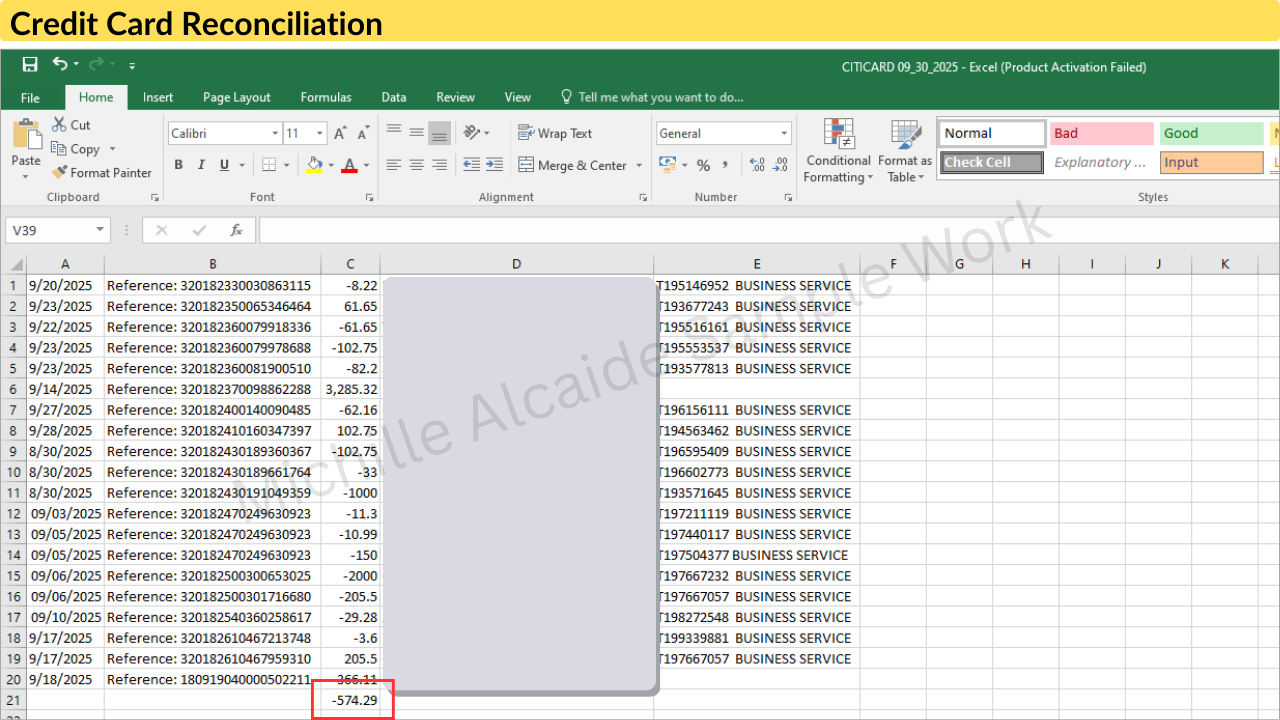
Task: Switch to the Page Layout tab
Action: 237,97
